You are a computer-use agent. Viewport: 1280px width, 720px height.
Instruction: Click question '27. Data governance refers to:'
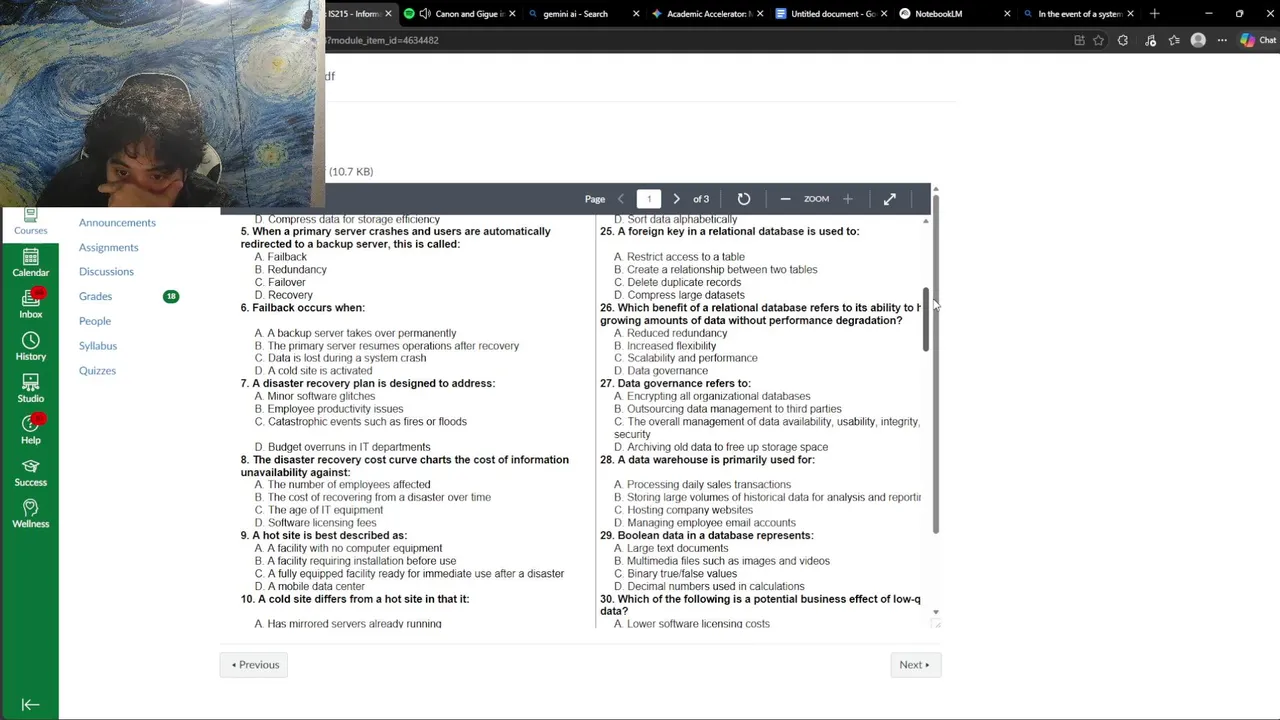tap(675, 383)
